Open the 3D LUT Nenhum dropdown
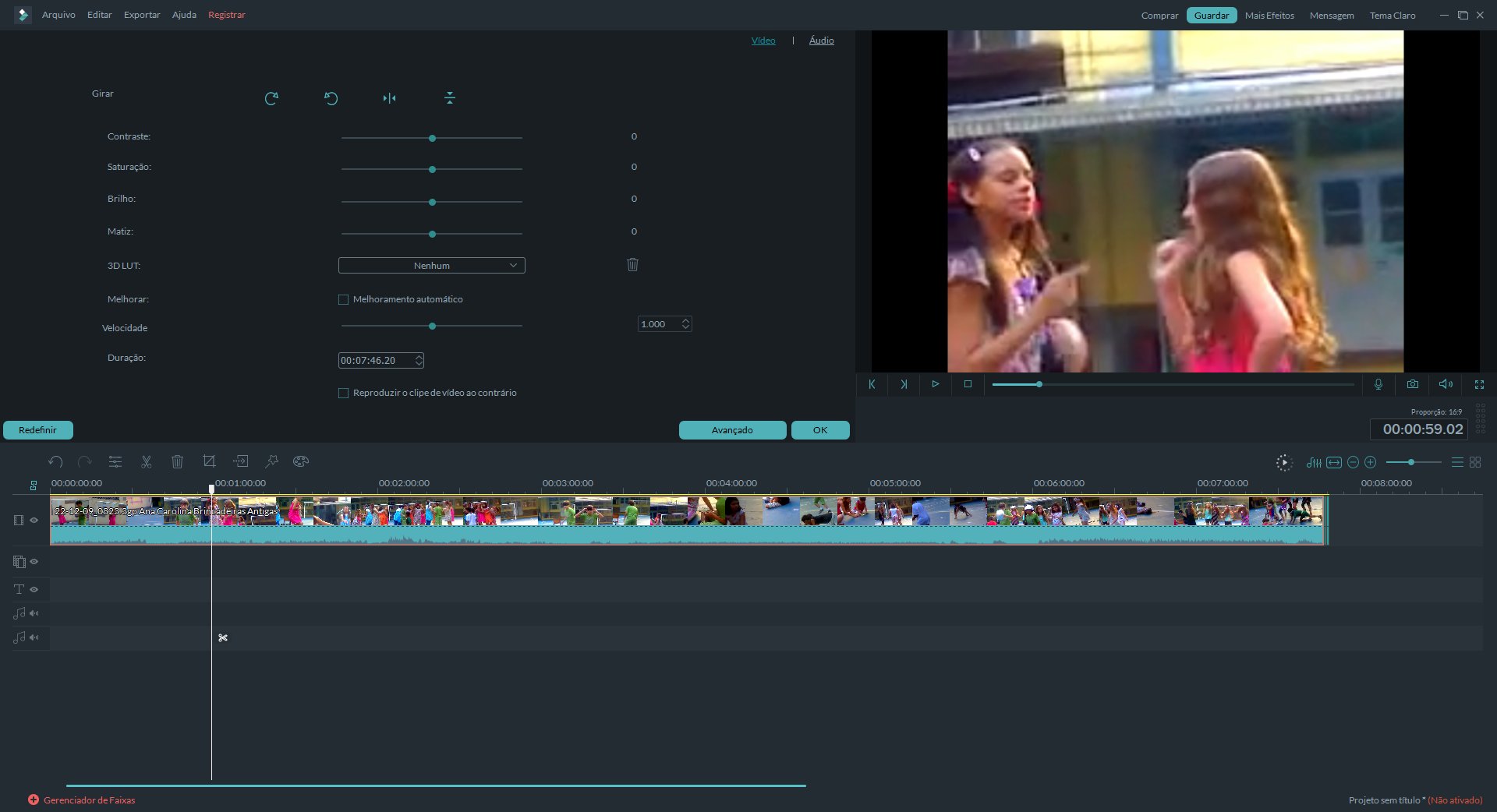 click(x=431, y=266)
